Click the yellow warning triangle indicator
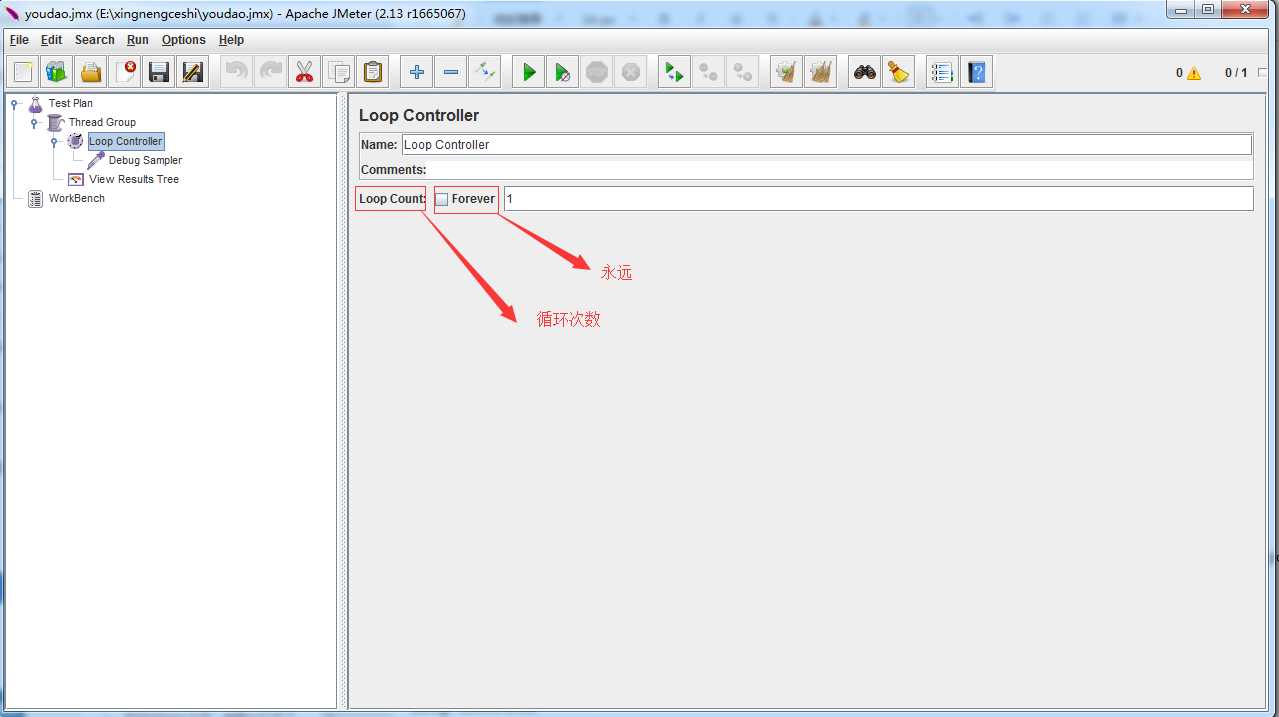 [x=1193, y=73]
